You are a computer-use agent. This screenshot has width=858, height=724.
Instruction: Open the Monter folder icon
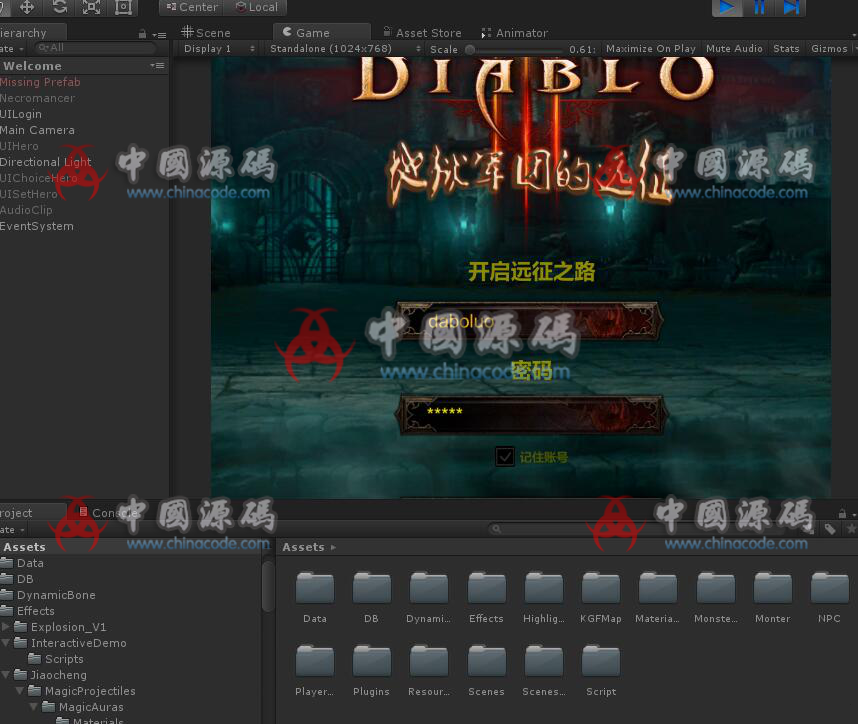tap(773, 588)
